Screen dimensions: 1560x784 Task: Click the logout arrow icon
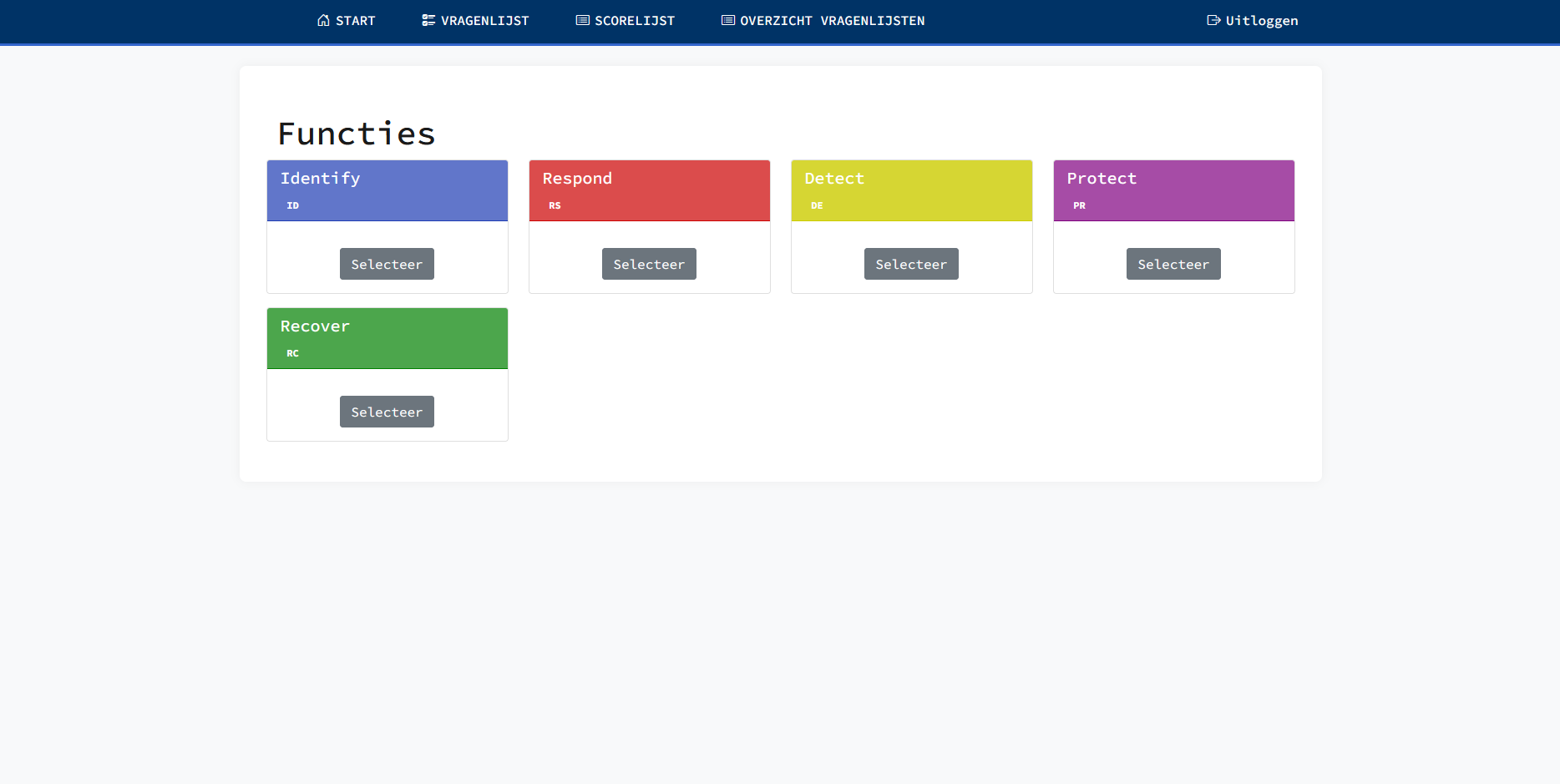click(1213, 20)
